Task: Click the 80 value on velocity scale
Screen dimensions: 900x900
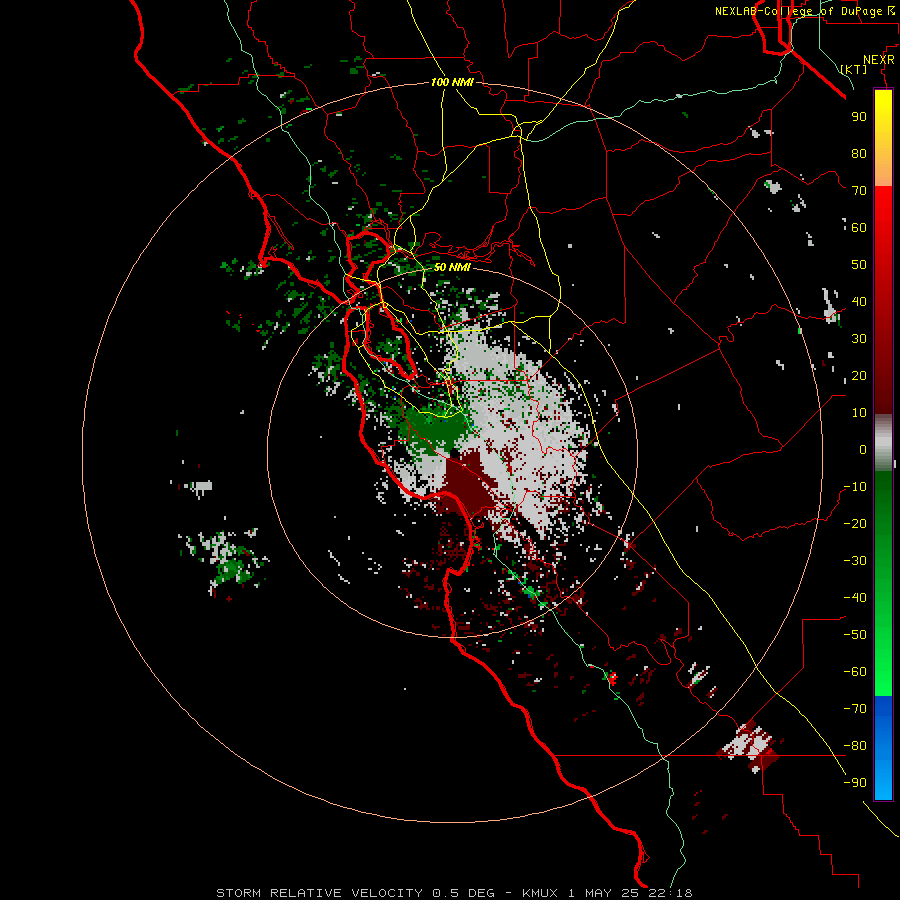Action: coord(859,153)
